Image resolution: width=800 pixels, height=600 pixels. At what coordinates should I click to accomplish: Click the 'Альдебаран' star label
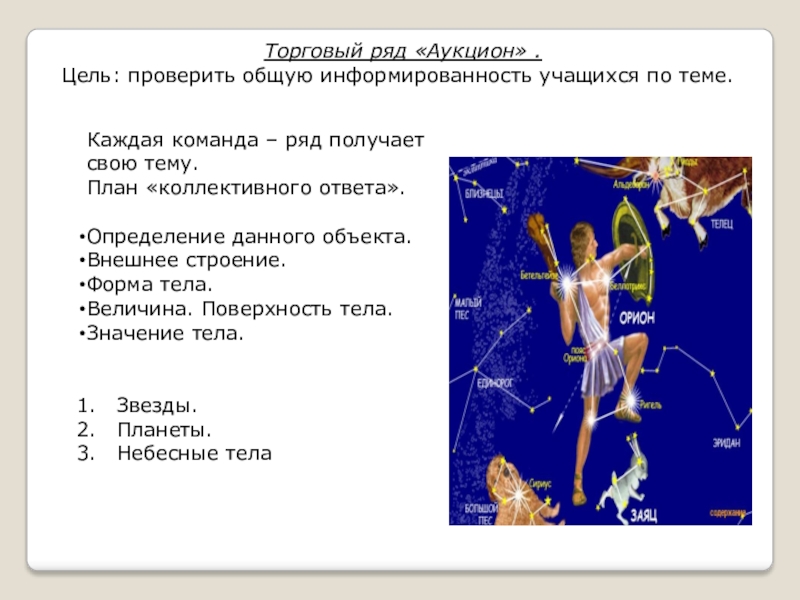coord(632,185)
